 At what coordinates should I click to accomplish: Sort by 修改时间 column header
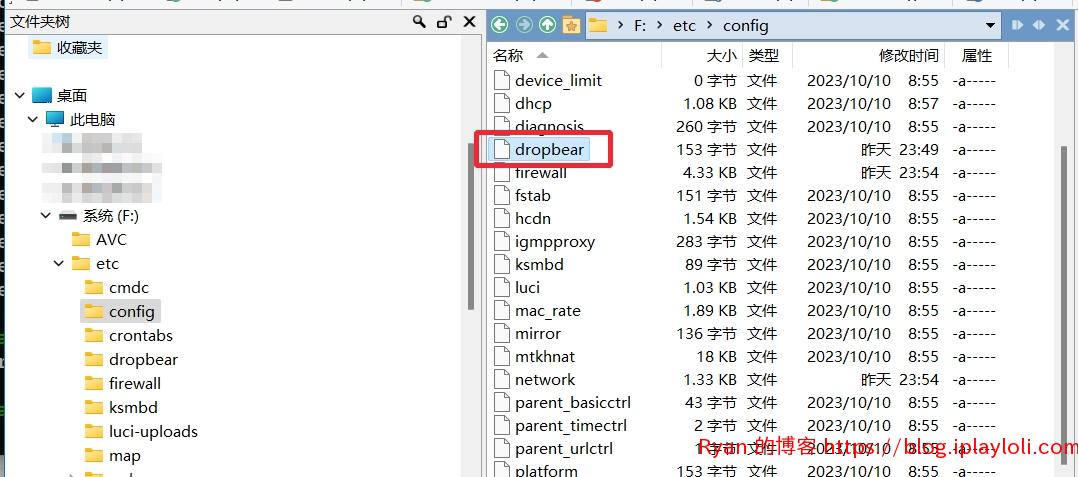[909, 56]
